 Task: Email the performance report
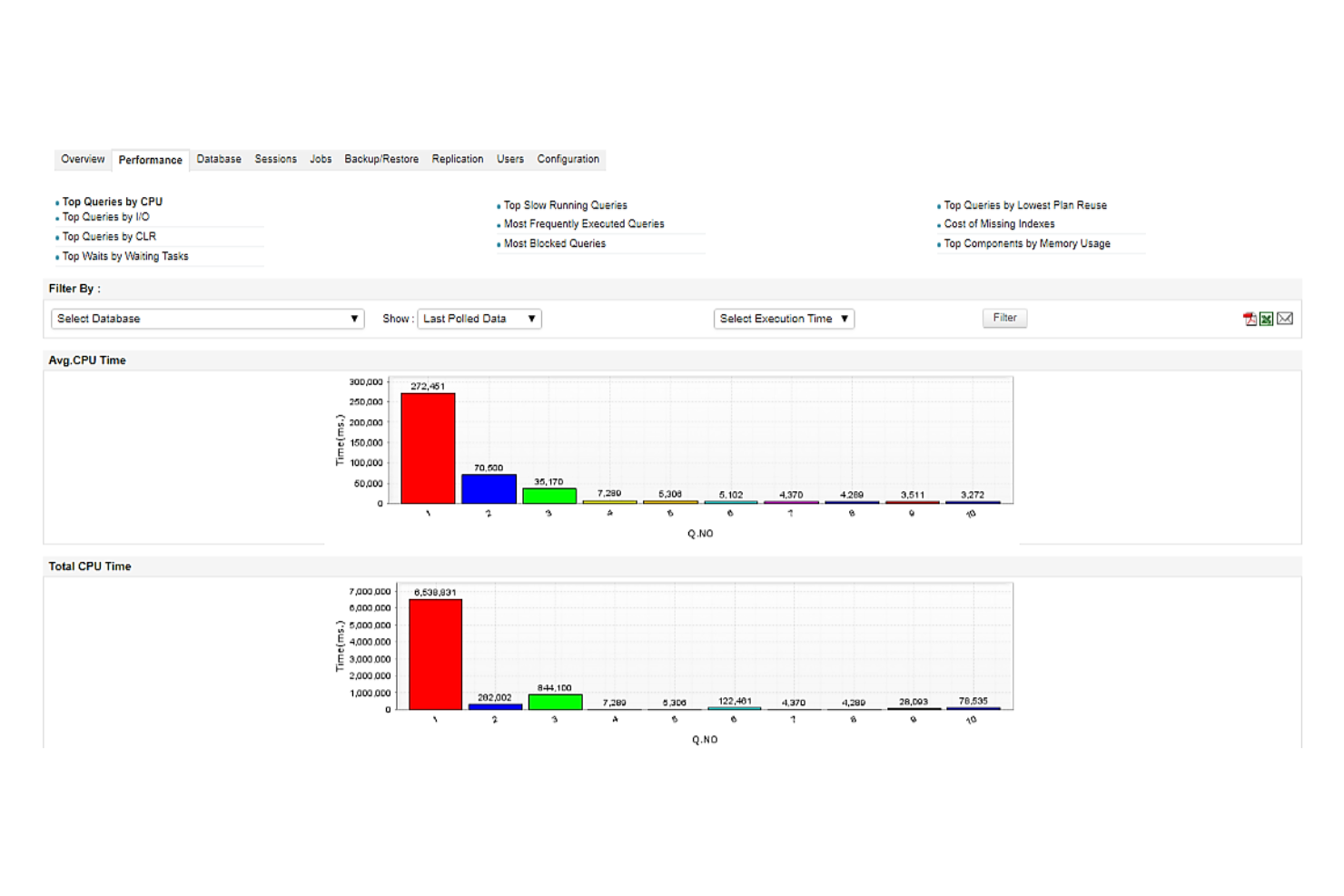pos(1284,319)
